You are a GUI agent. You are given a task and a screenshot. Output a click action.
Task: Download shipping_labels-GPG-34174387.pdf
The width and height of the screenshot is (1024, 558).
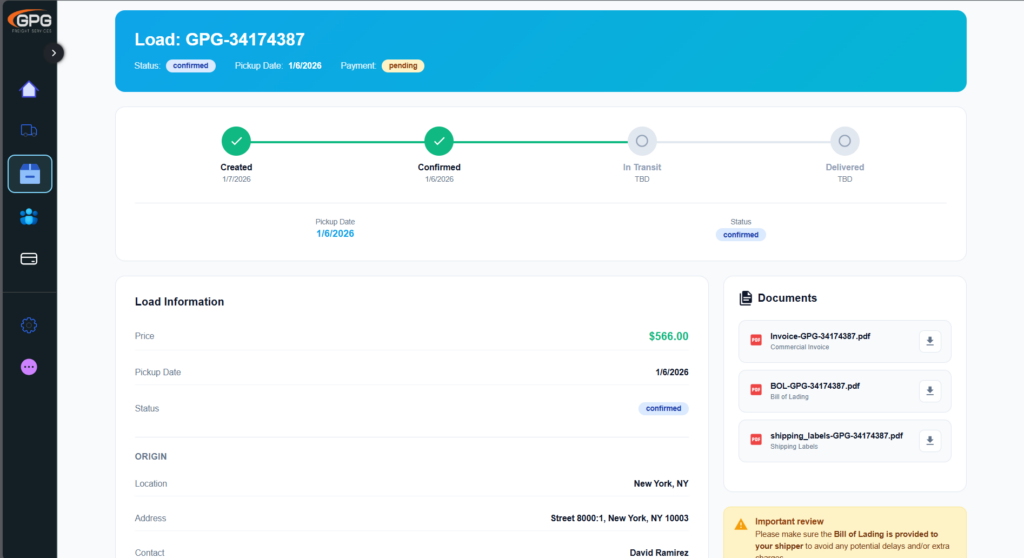pos(930,441)
